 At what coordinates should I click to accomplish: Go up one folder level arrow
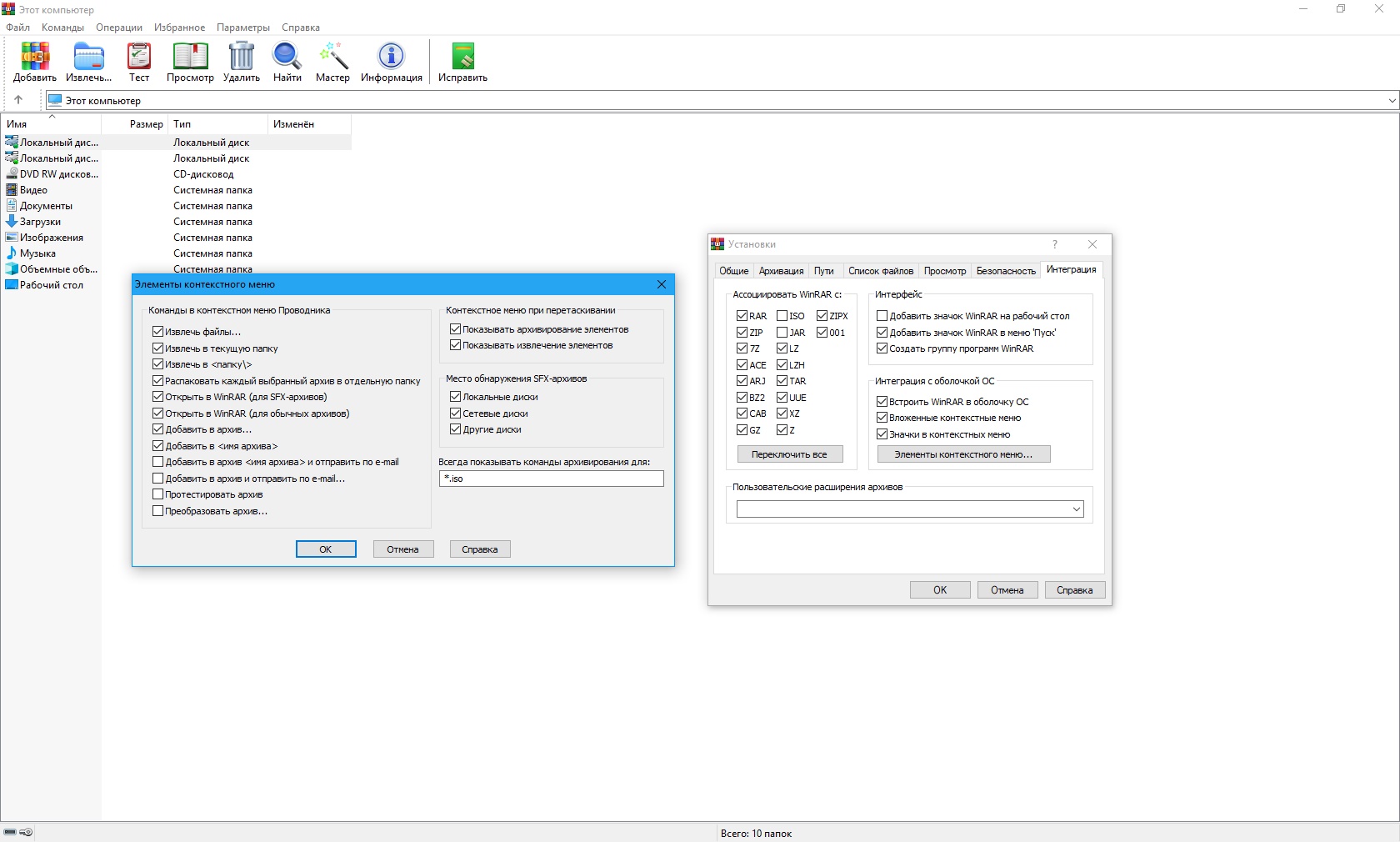(x=18, y=100)
